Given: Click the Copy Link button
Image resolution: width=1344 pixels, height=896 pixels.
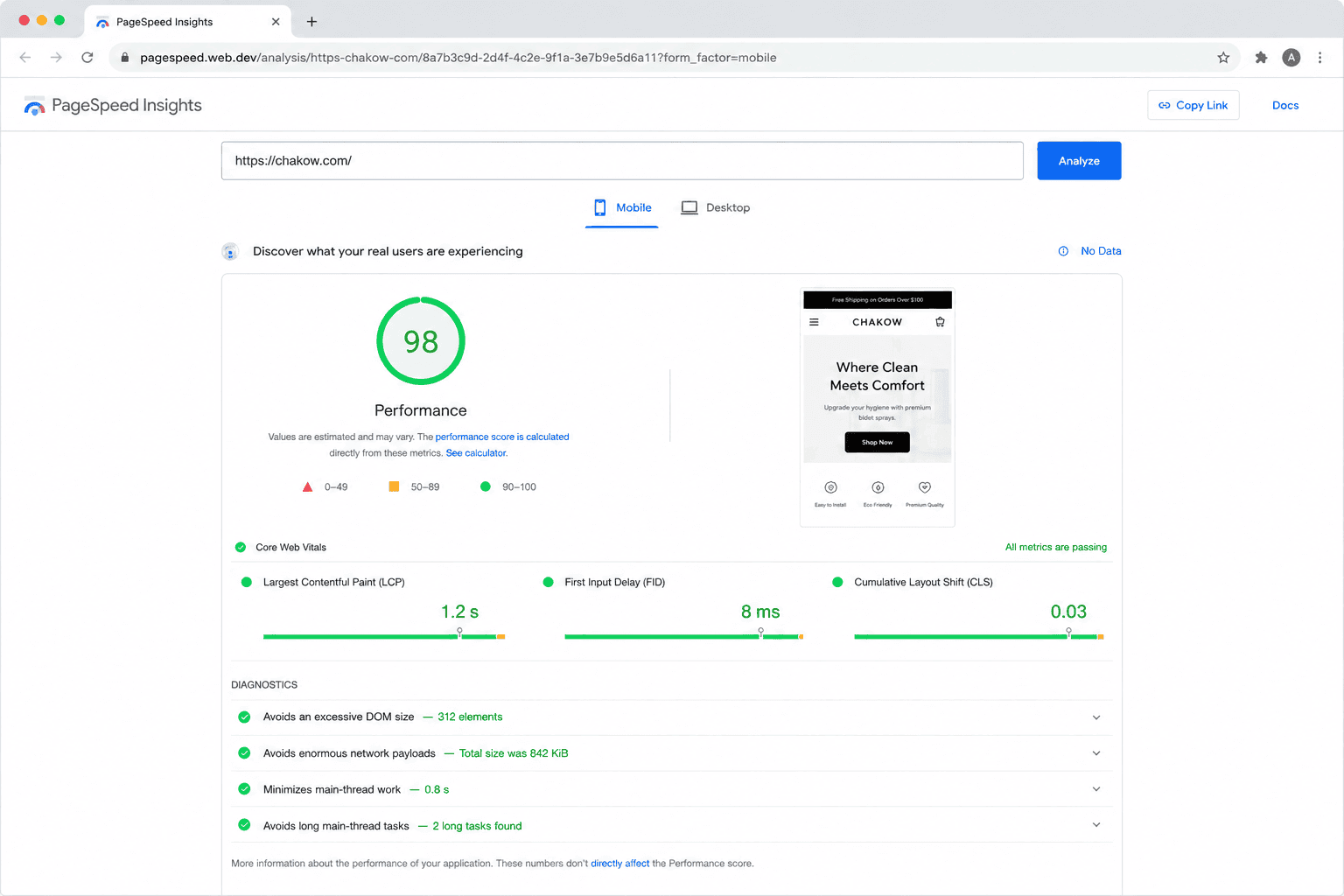Looking at the screenshot, I should pyautogui.click(x=1193, y=105).
